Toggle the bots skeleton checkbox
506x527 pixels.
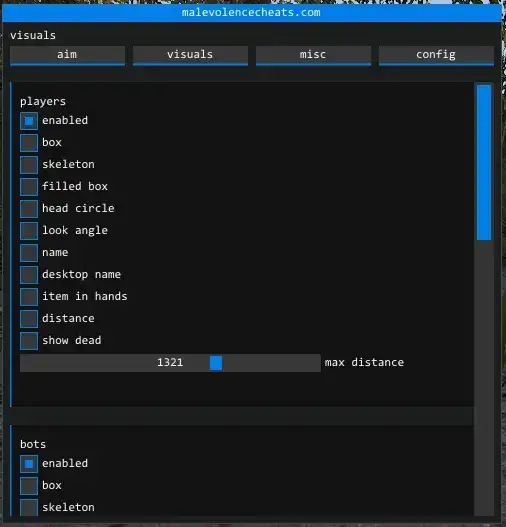tap(29, 508)
